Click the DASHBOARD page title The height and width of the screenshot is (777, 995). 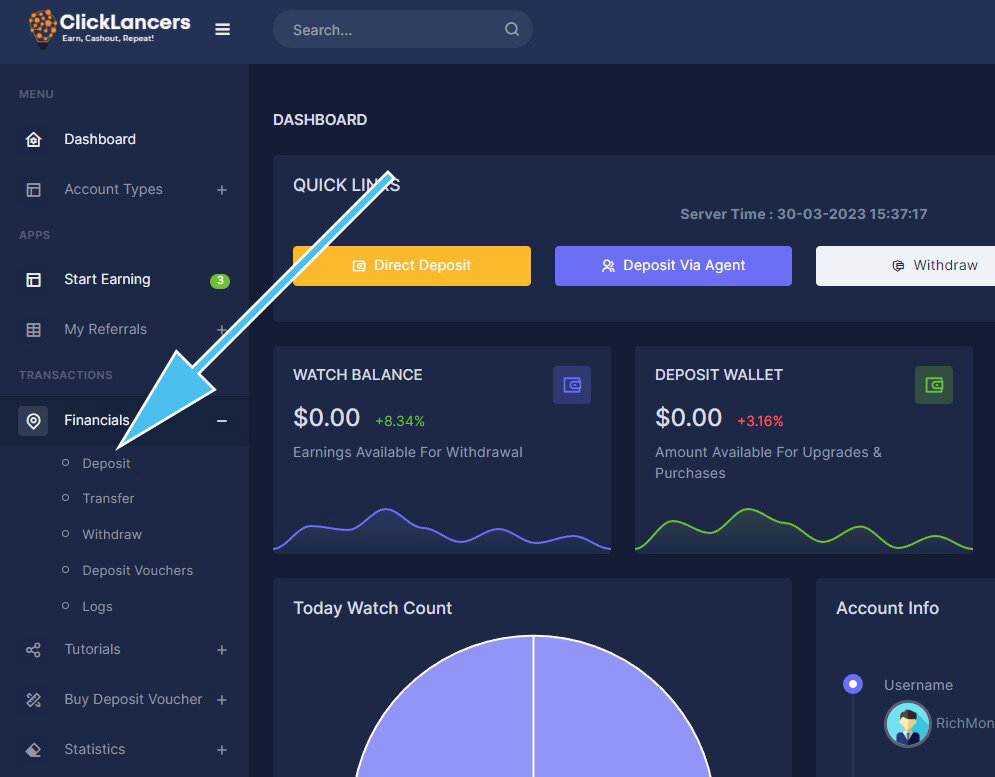tap(320, 120)
